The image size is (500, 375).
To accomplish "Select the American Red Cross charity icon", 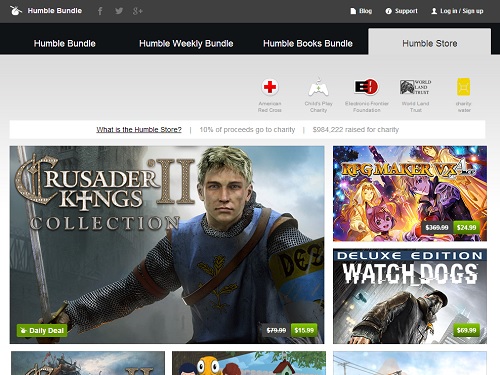I will [x=270, y=87].
